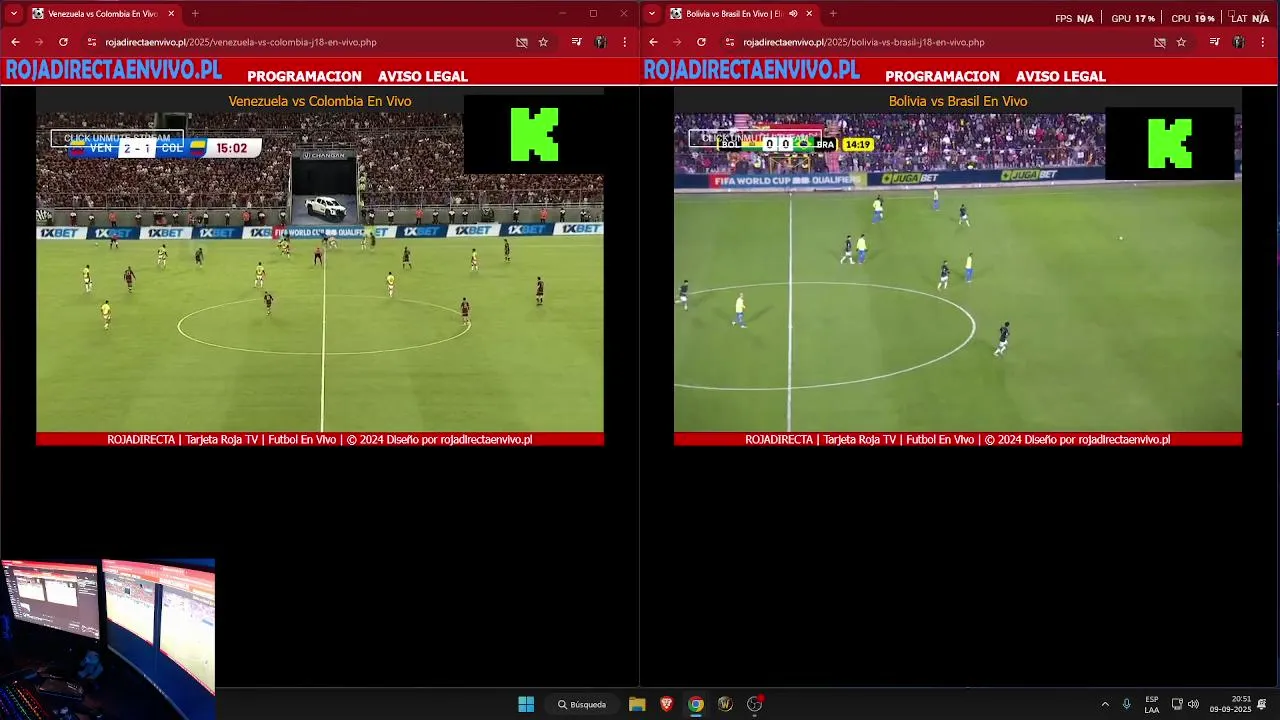Go forward in the left browser window
Screen dimensions: 1280x720
[x=39, y=42]
